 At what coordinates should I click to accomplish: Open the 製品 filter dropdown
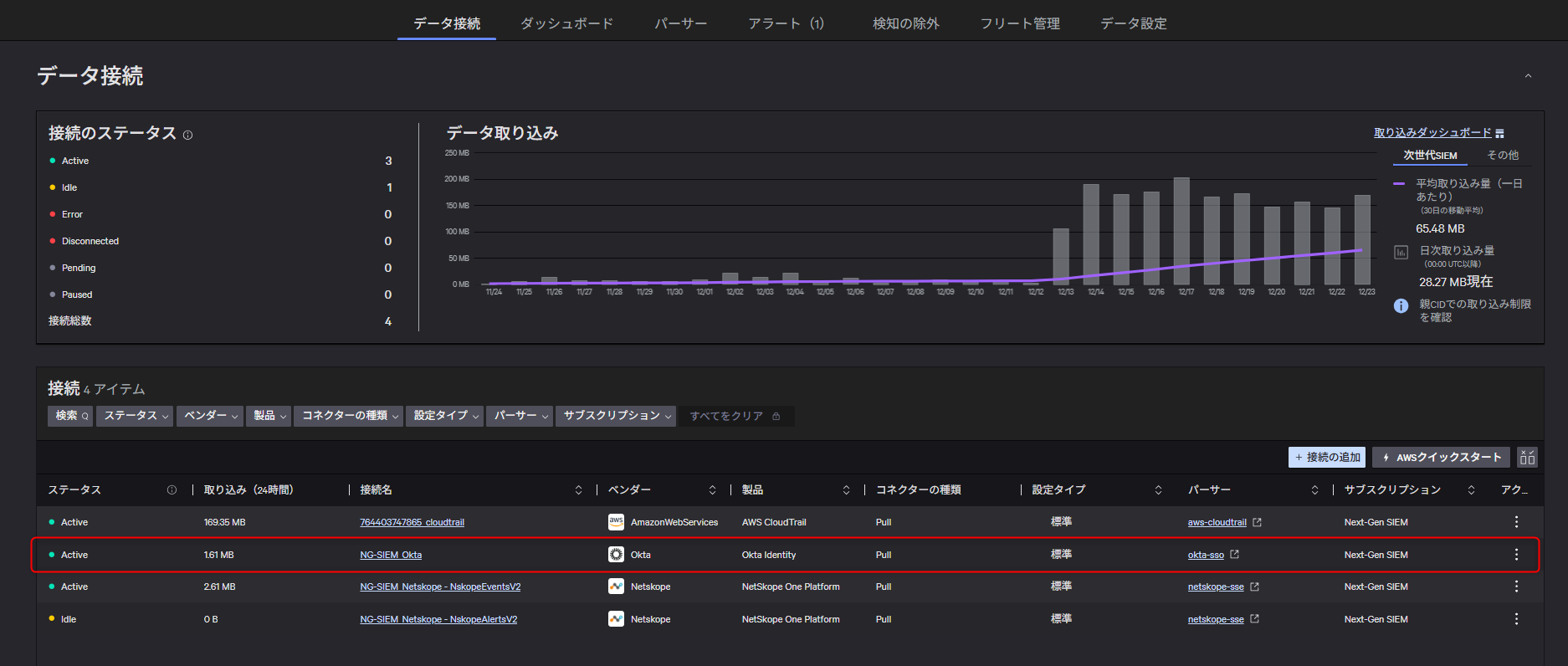pos(269,416)
